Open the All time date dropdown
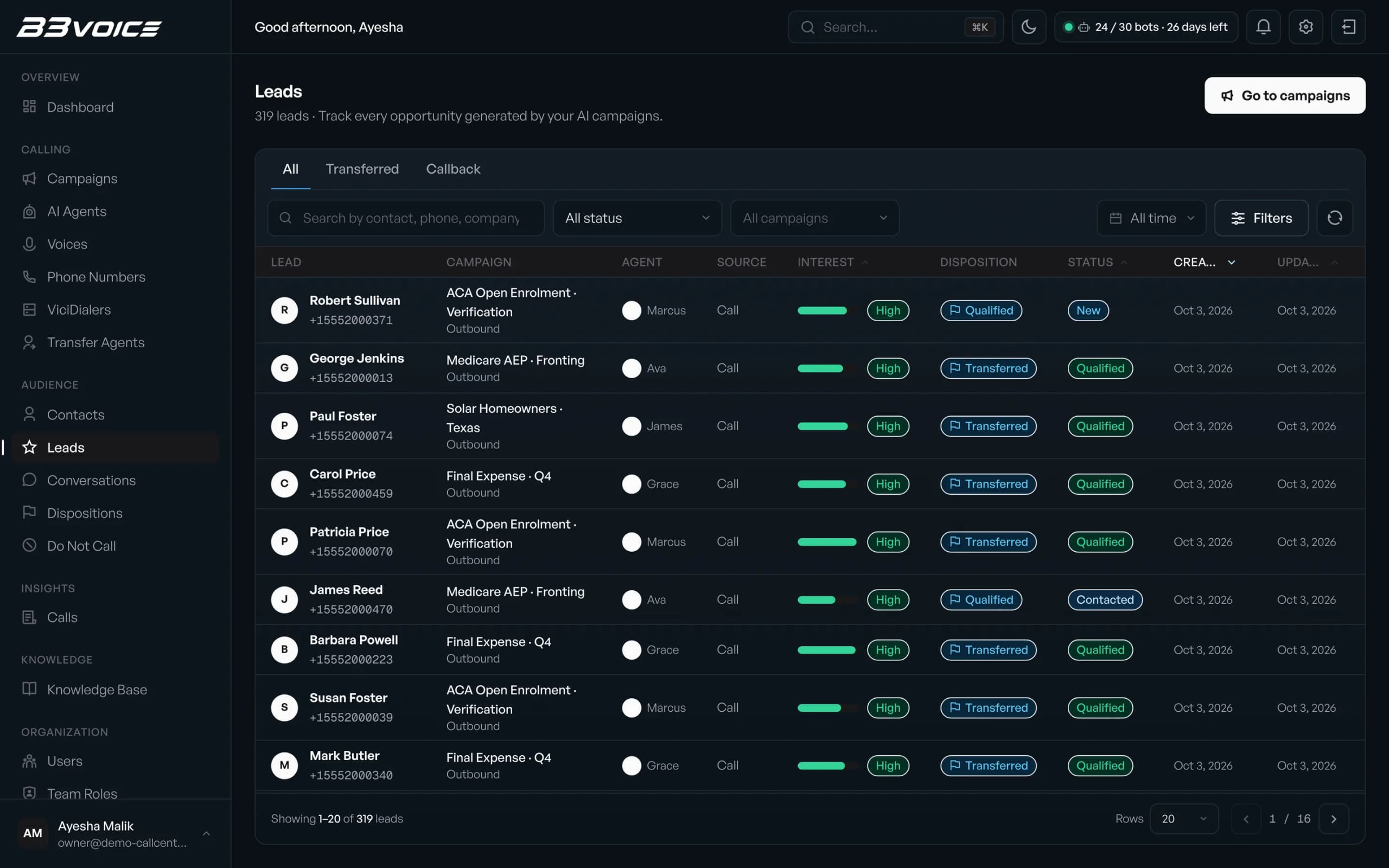This screenshot has height=868, width=1389. pos(1151,218)
